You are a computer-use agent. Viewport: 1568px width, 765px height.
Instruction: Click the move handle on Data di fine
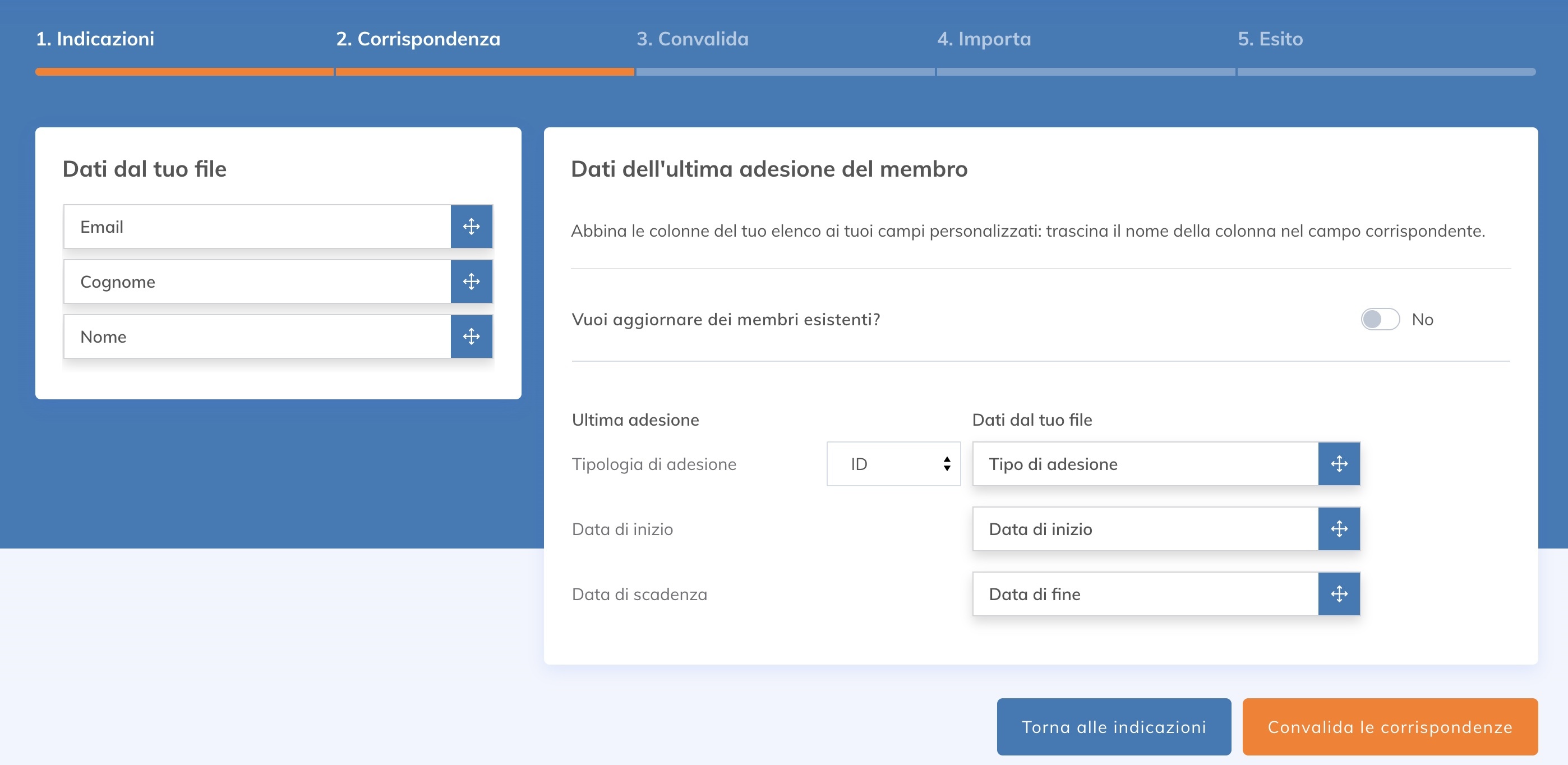click(1339, 593)
